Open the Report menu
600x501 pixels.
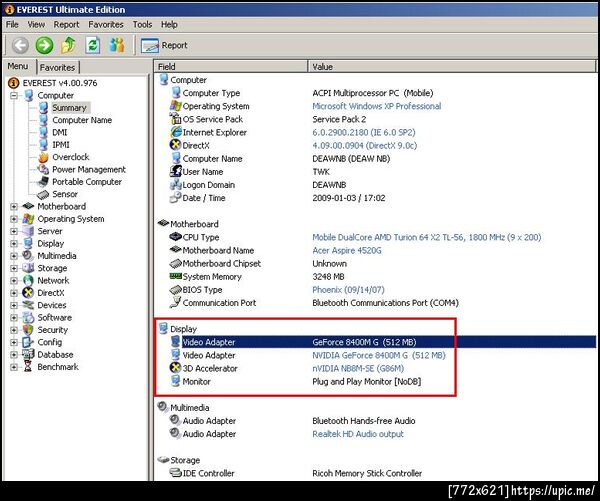(x=66, y=24)
